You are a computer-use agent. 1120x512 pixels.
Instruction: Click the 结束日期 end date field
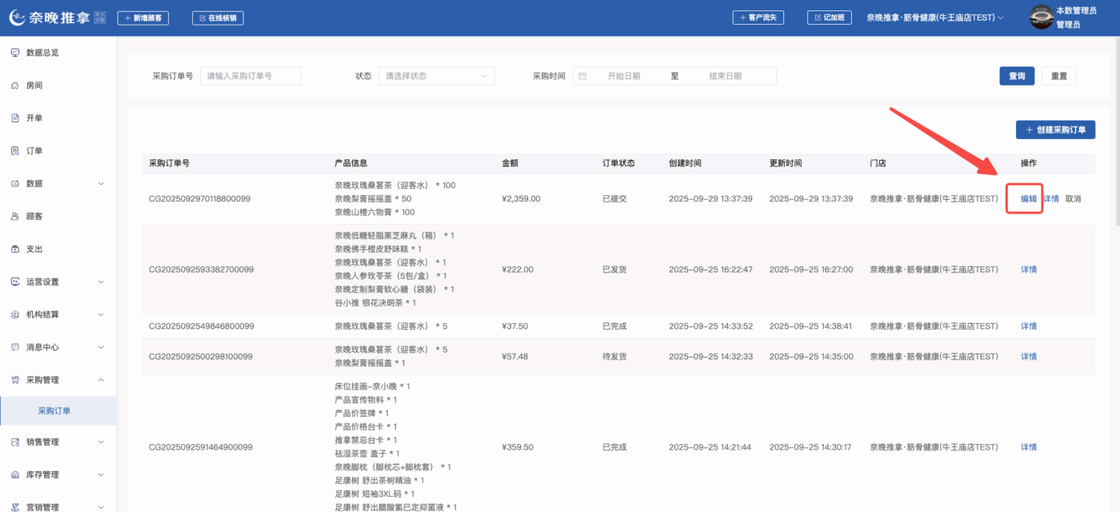725,76
